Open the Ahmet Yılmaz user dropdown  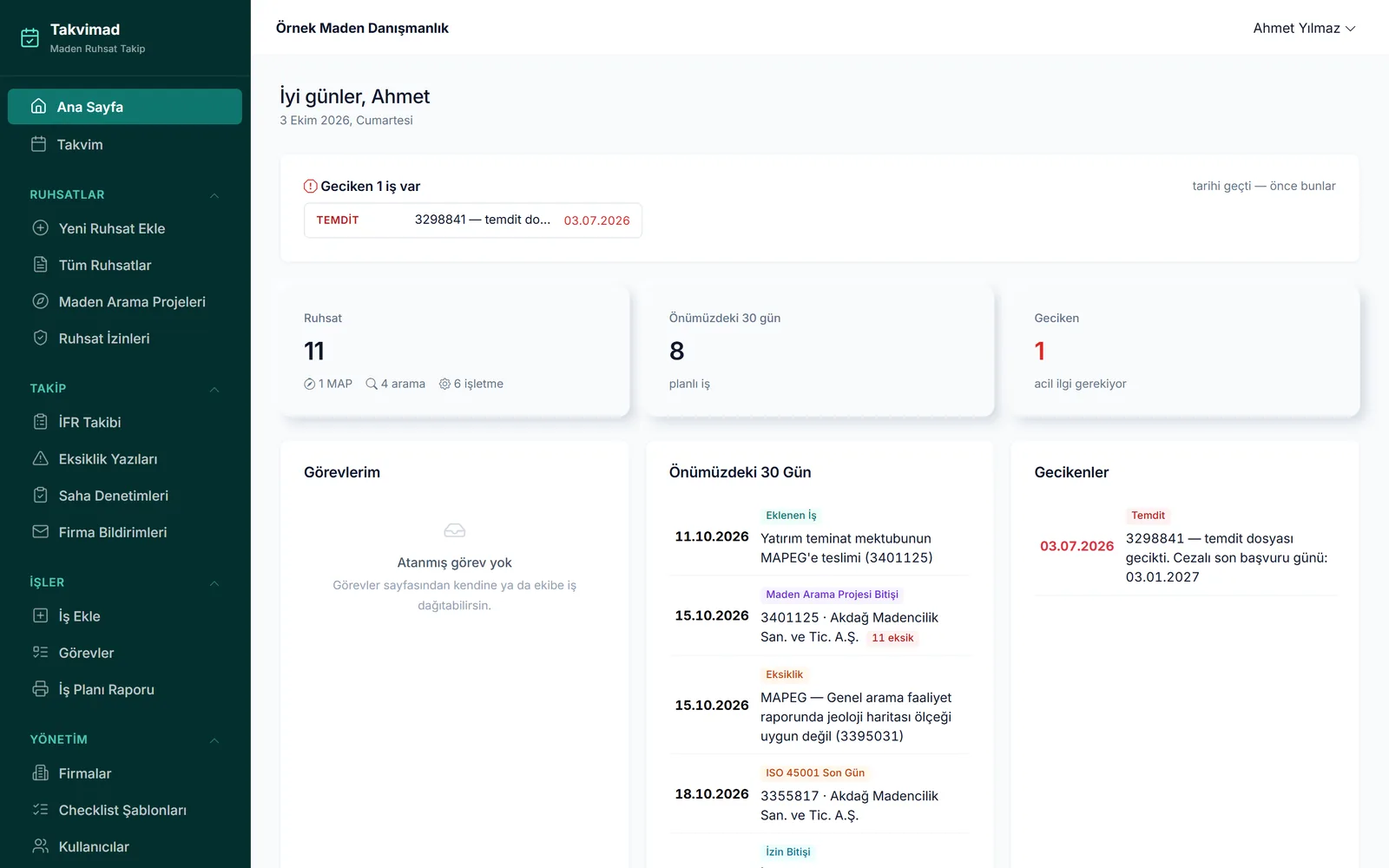point(1304,28)
